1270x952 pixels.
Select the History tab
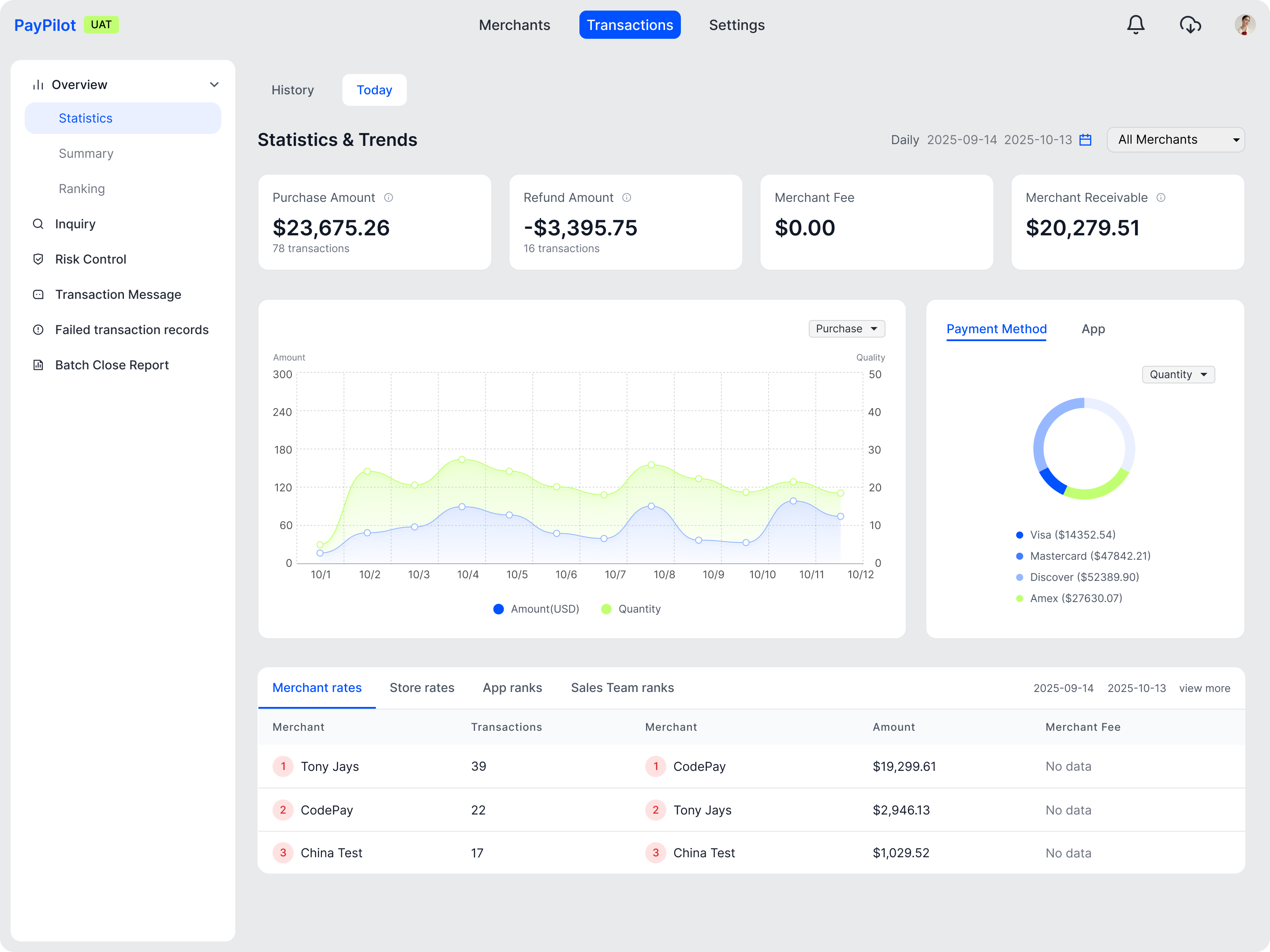(x=293, y=89)
